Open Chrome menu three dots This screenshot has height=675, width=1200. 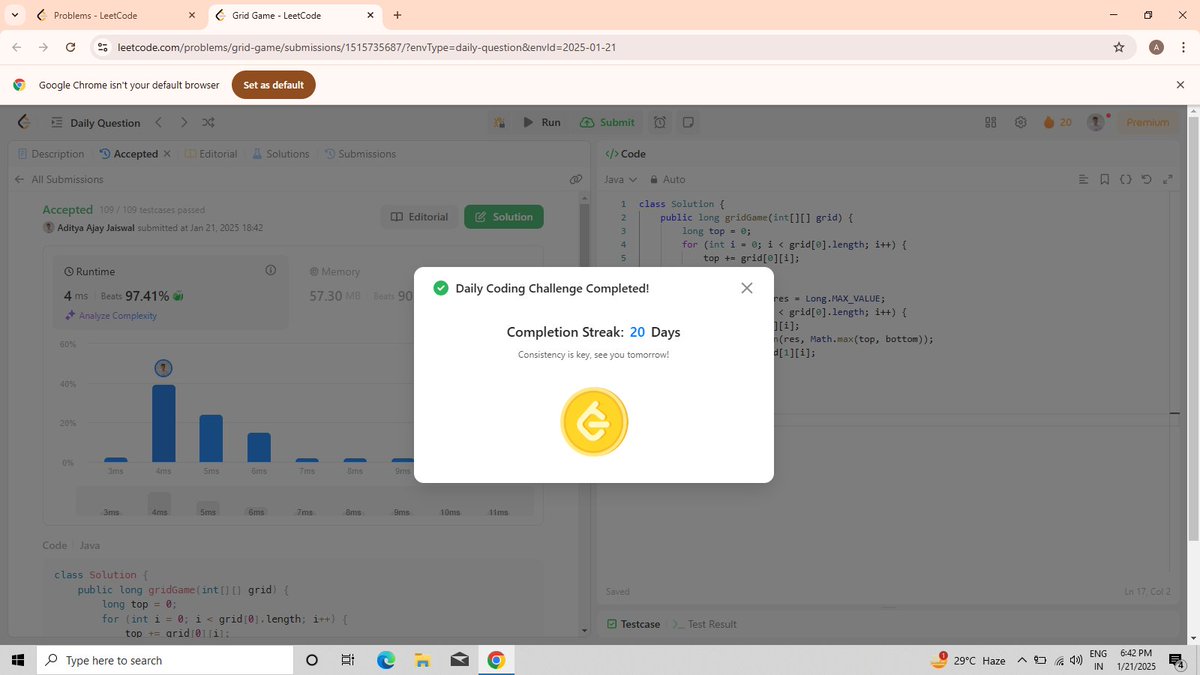pos(1183,47)
